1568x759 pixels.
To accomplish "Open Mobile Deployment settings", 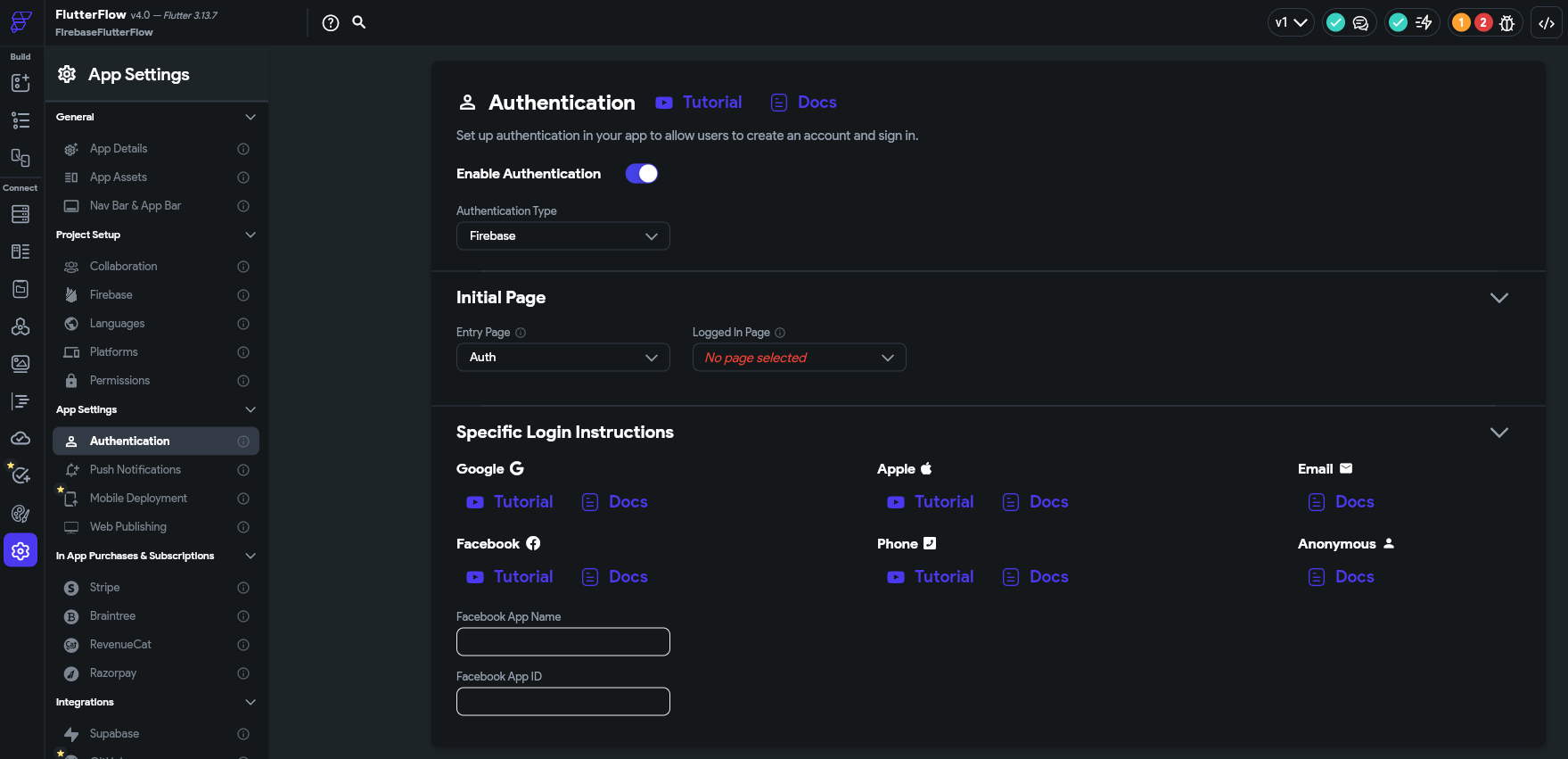I will click(156, 499).
